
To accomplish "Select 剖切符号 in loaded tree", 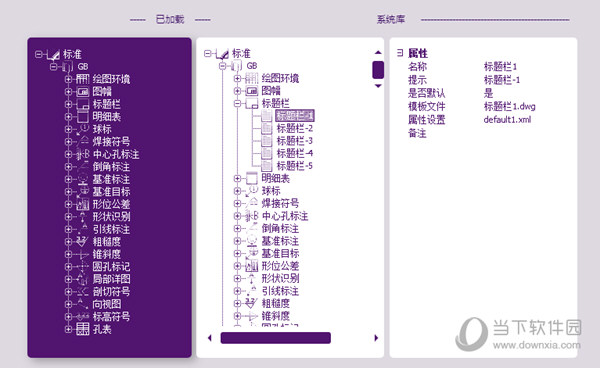I will coord(111,292).
